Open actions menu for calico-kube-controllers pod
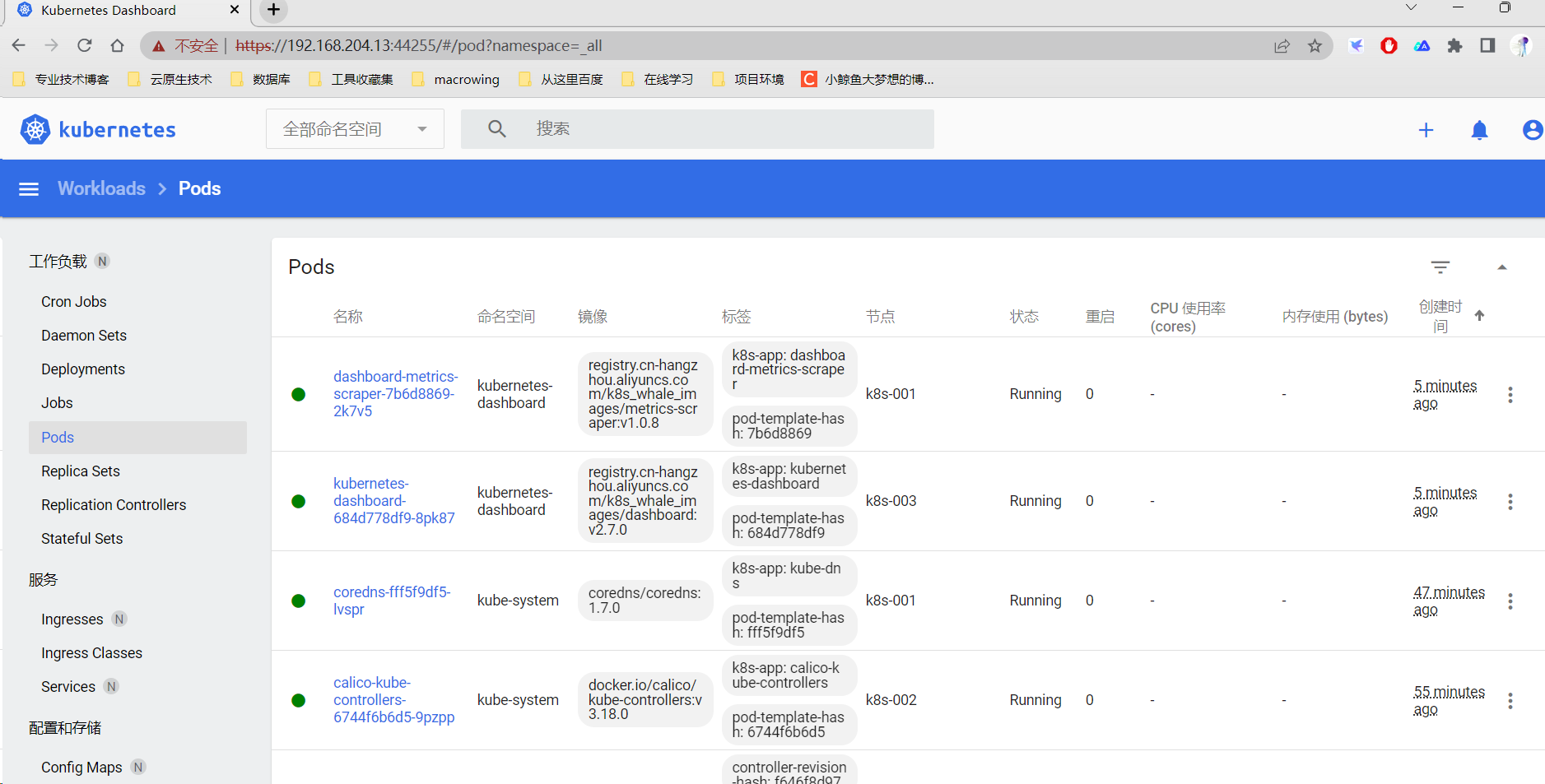This screenshot has width=1545, height=784. click(1510, 701)
